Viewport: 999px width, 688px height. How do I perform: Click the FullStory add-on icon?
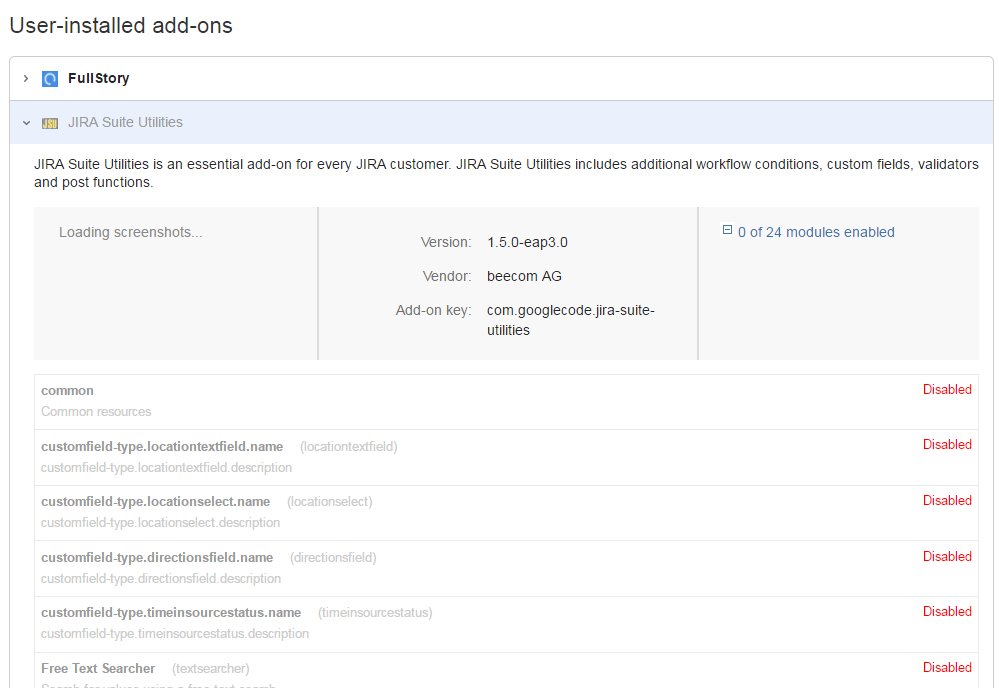point(50,78)
